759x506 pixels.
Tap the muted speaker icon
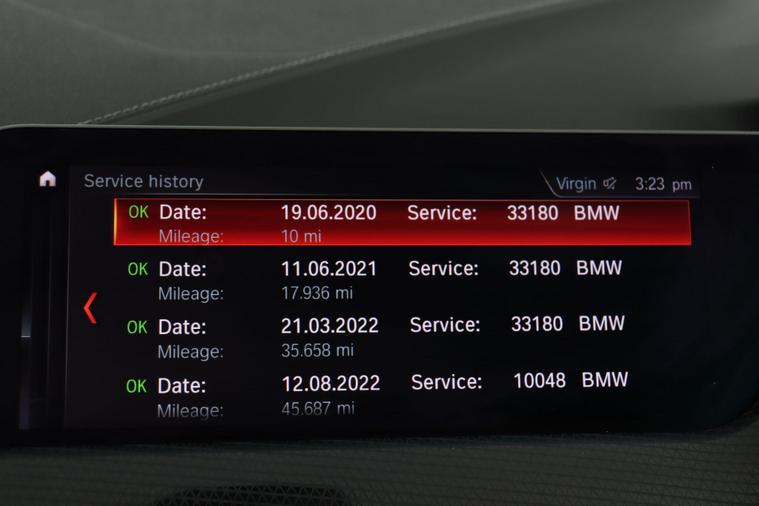pyautogui.click(x=610, y=184)
